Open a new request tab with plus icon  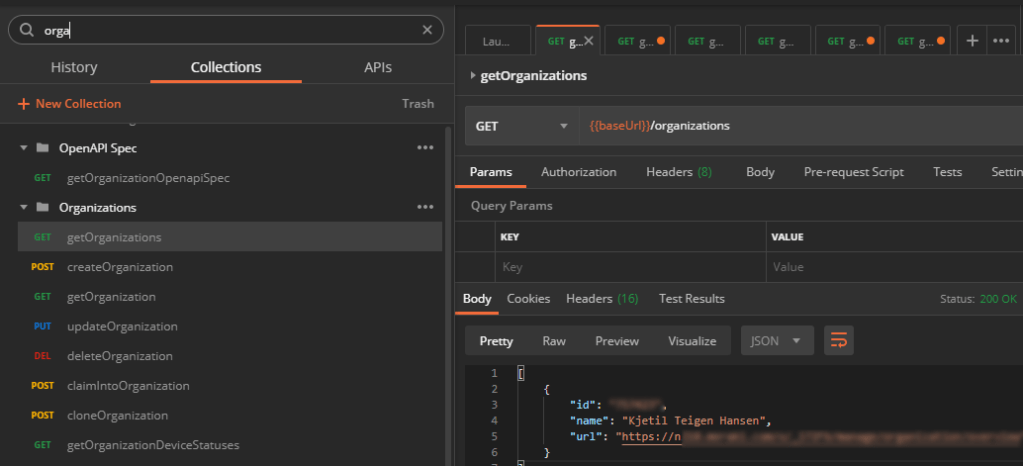tap(971, 40)
